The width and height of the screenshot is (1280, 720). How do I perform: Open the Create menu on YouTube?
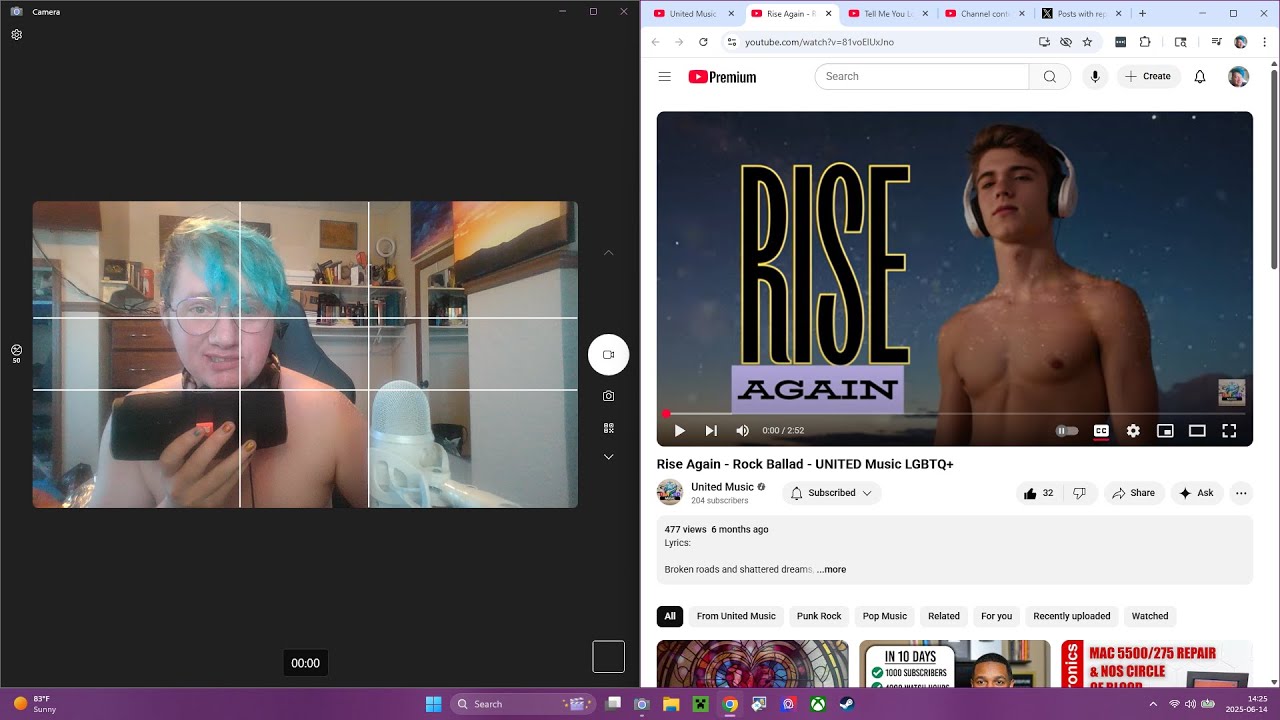click(1148, 77)
